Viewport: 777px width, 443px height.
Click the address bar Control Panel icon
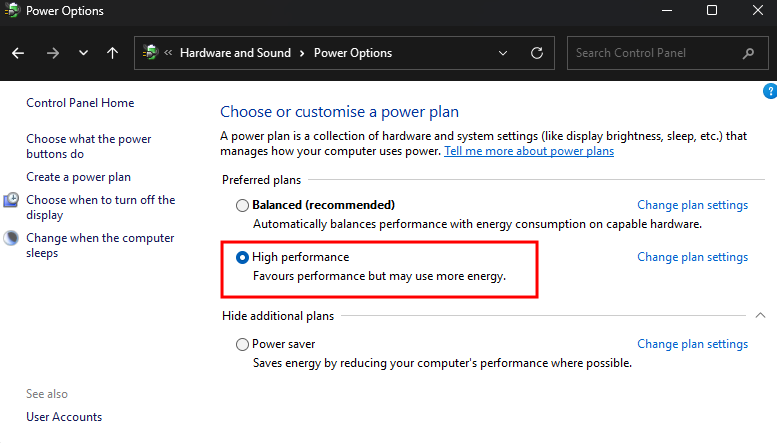151,53
